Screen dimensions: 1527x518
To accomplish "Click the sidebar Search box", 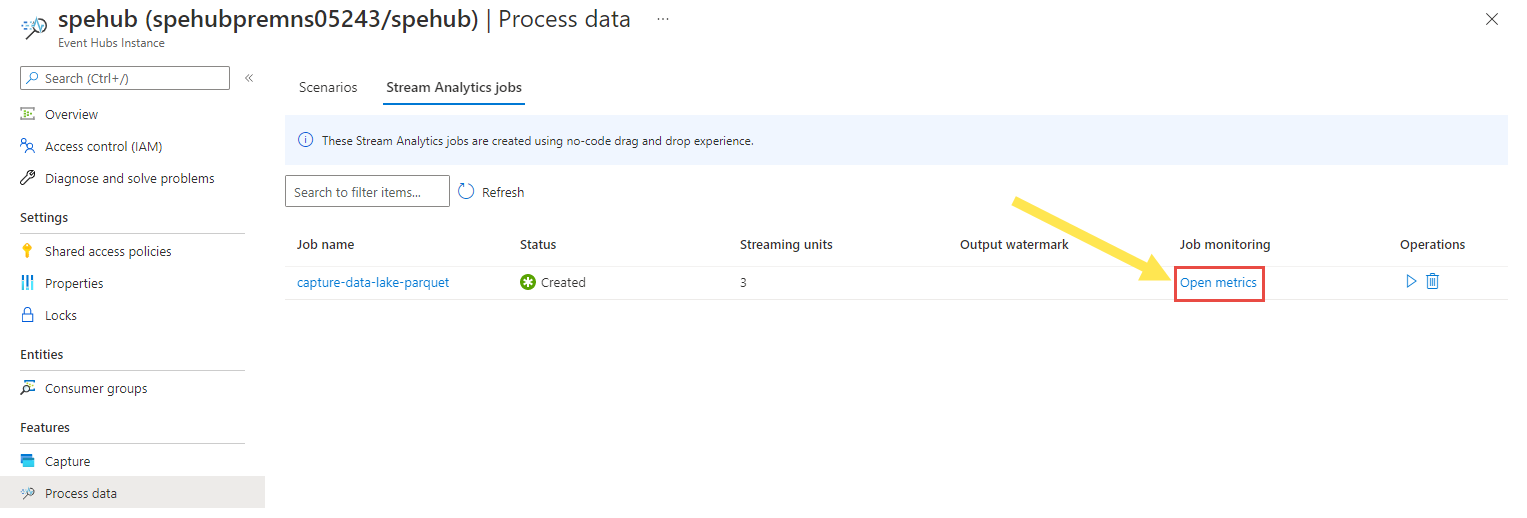I will 125,78.
